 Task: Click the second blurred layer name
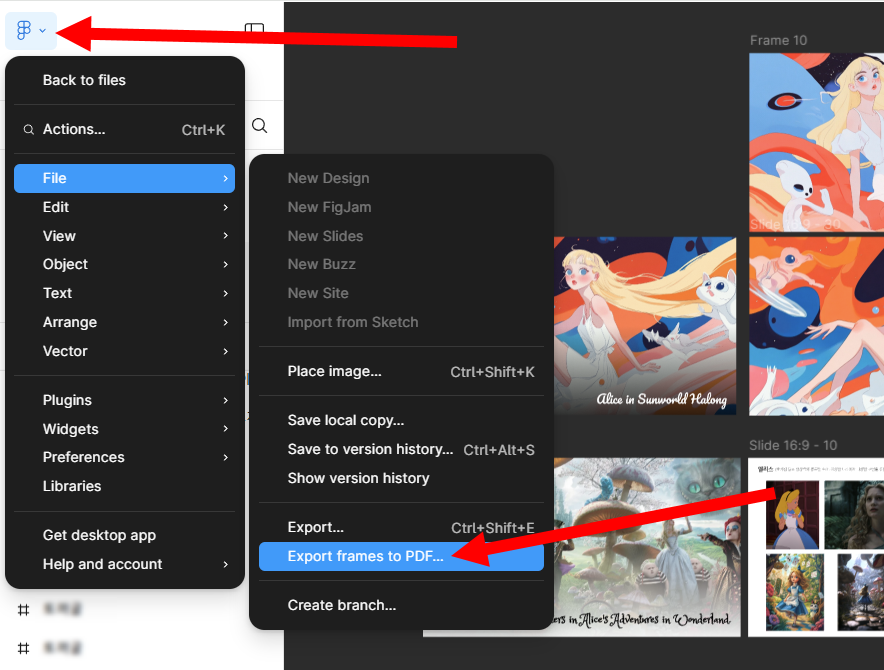point(62,648)
